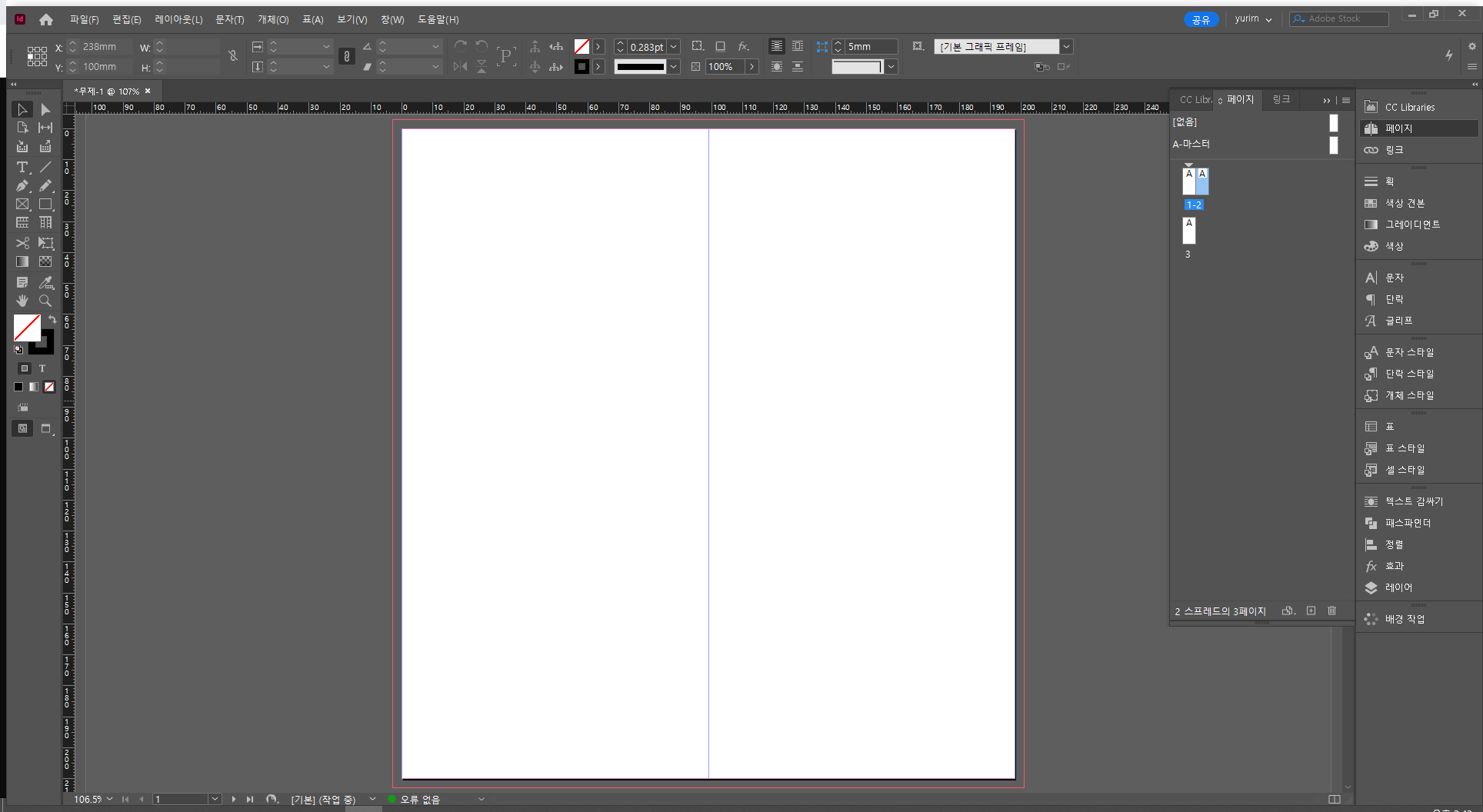Select the Content Collector tool
The height and width of the screenshot is (812, 1483).
coord(22,146)
